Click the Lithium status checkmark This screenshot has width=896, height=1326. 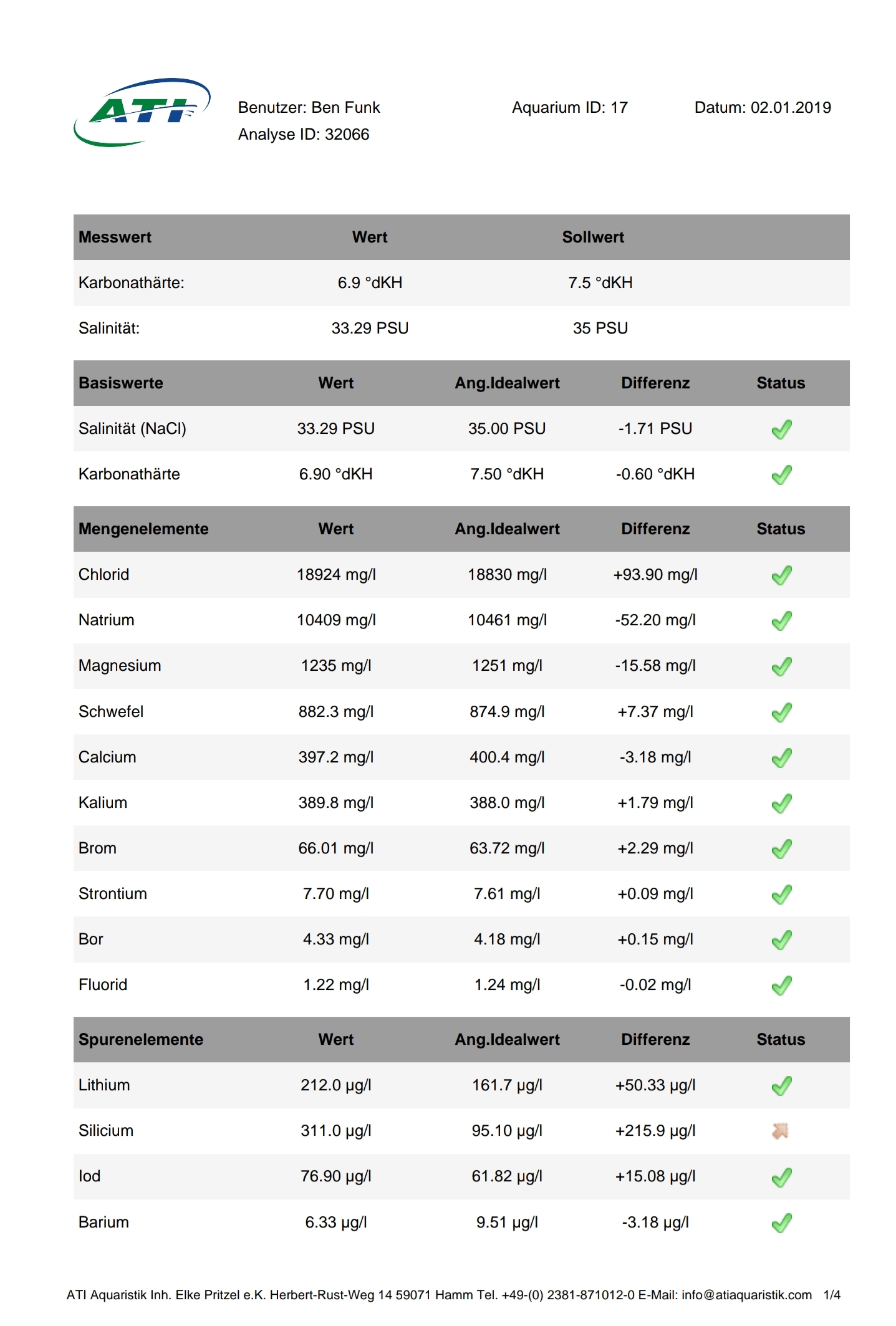[x=781, y=1086]
